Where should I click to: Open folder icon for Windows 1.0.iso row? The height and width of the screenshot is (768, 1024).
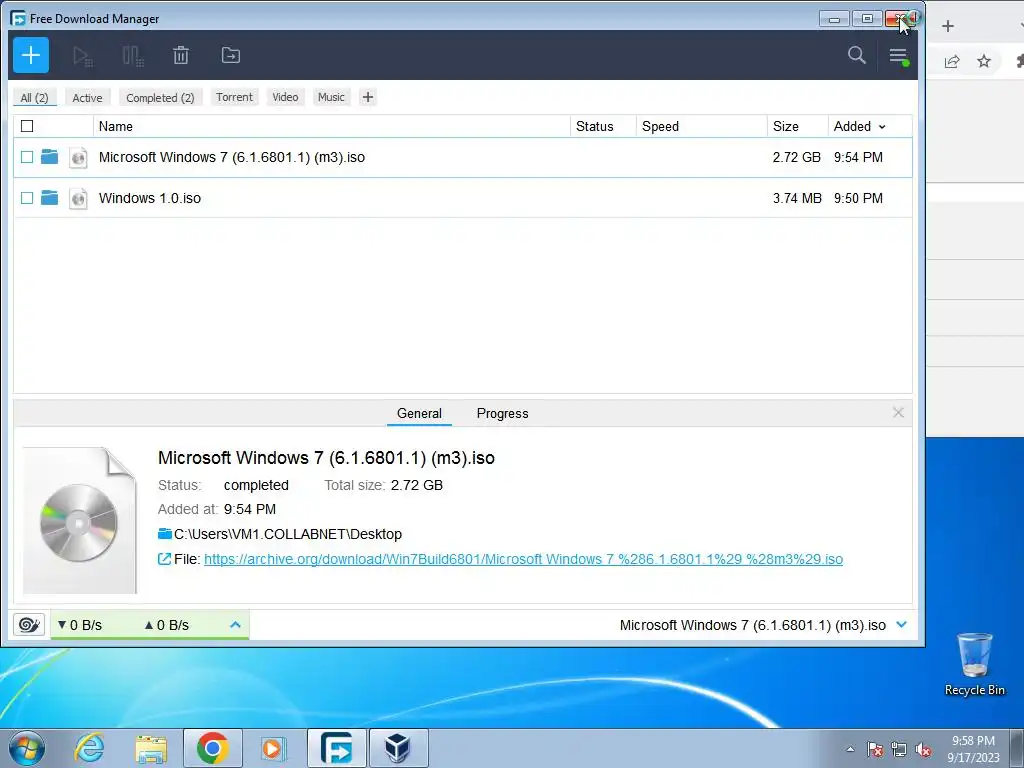[x=50, y=197]
